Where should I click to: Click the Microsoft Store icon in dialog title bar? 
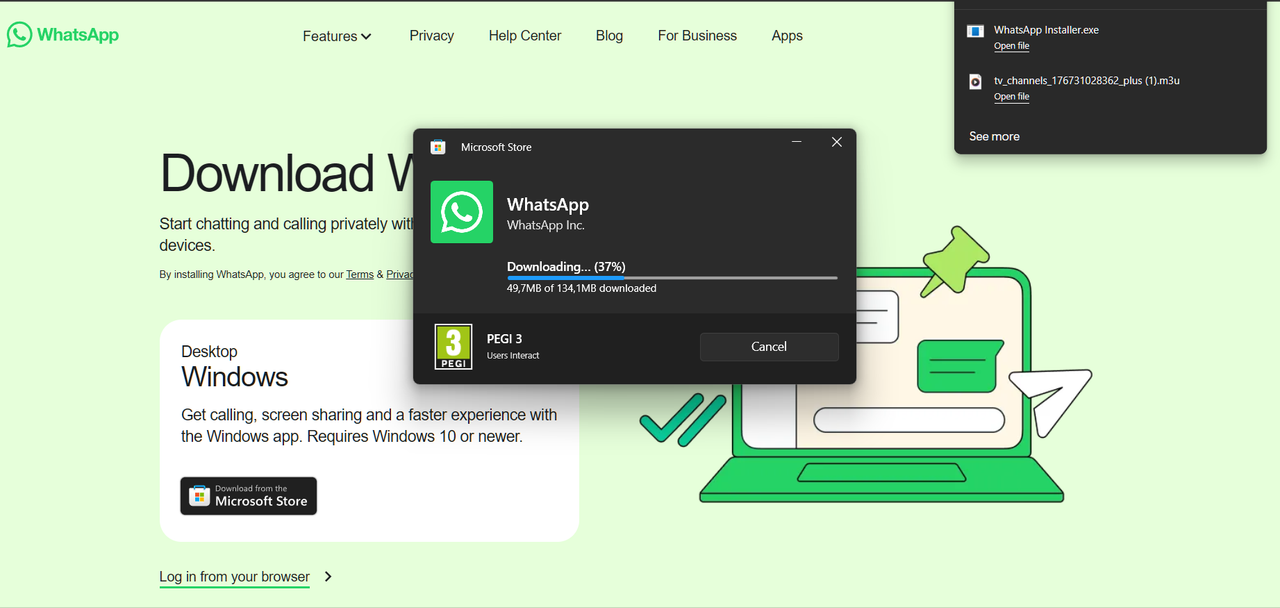[x=438, y=147]
